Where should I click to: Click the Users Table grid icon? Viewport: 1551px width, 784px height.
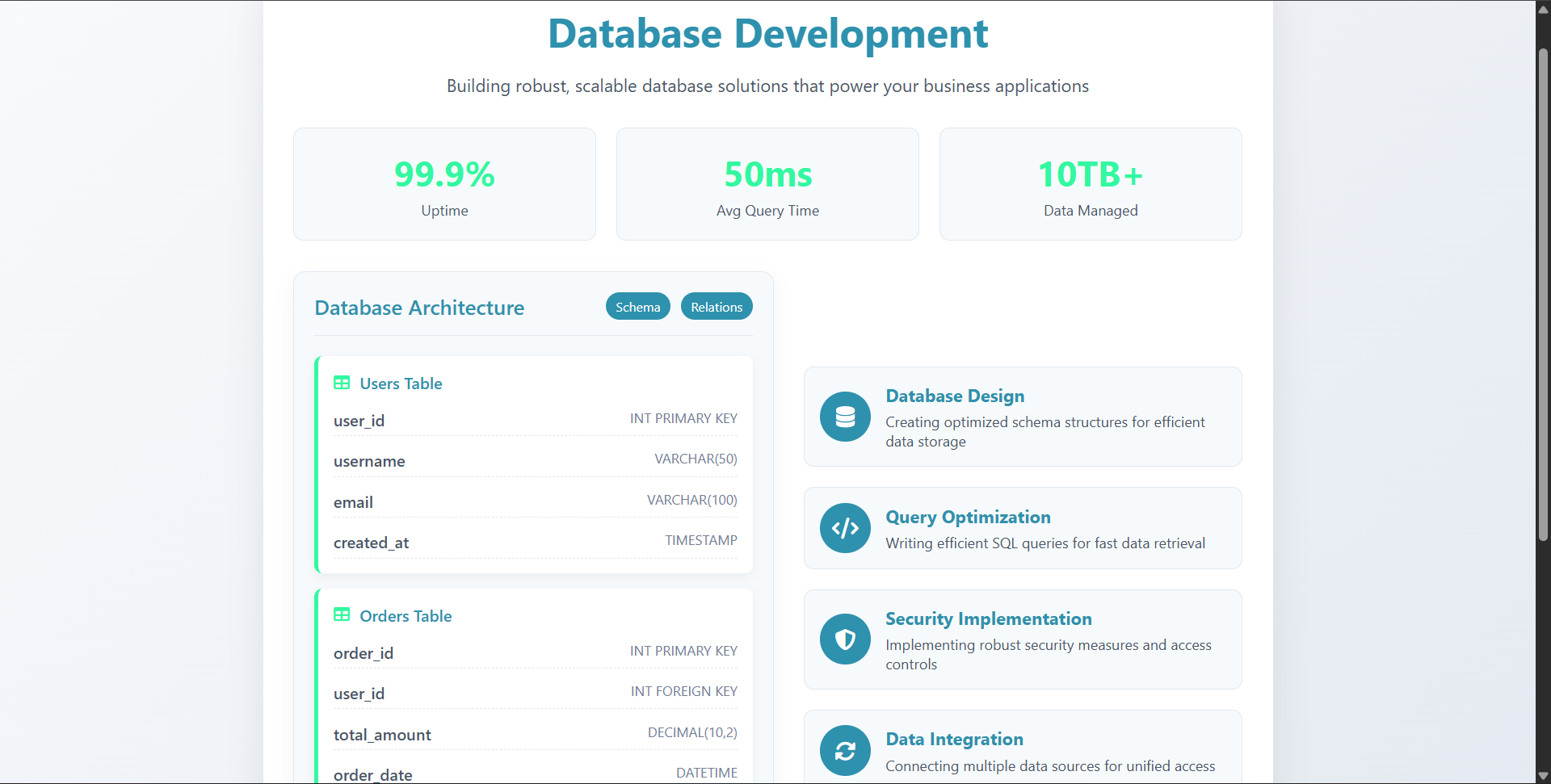pos(342,383)
